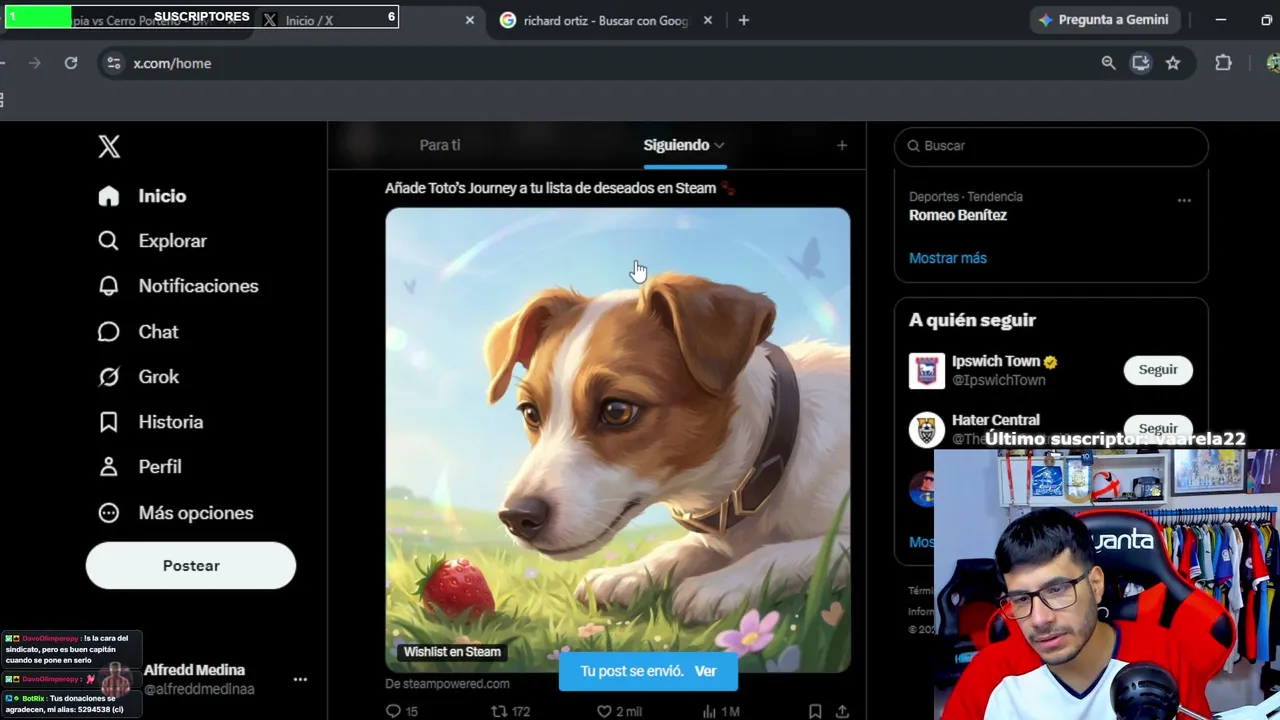
Task: Go forward in browser history
Action: coord(34,63)
